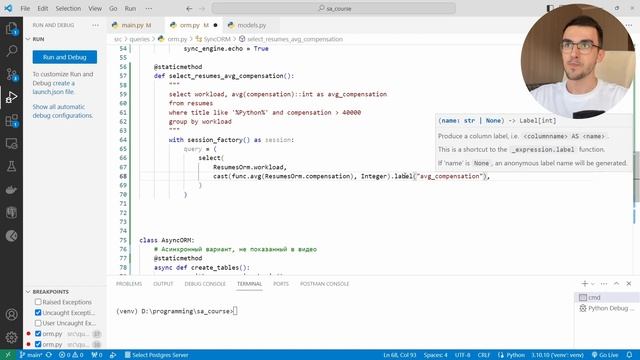Open the Search view icon
This screenshot has height=360, width=640.
point(11,51)
